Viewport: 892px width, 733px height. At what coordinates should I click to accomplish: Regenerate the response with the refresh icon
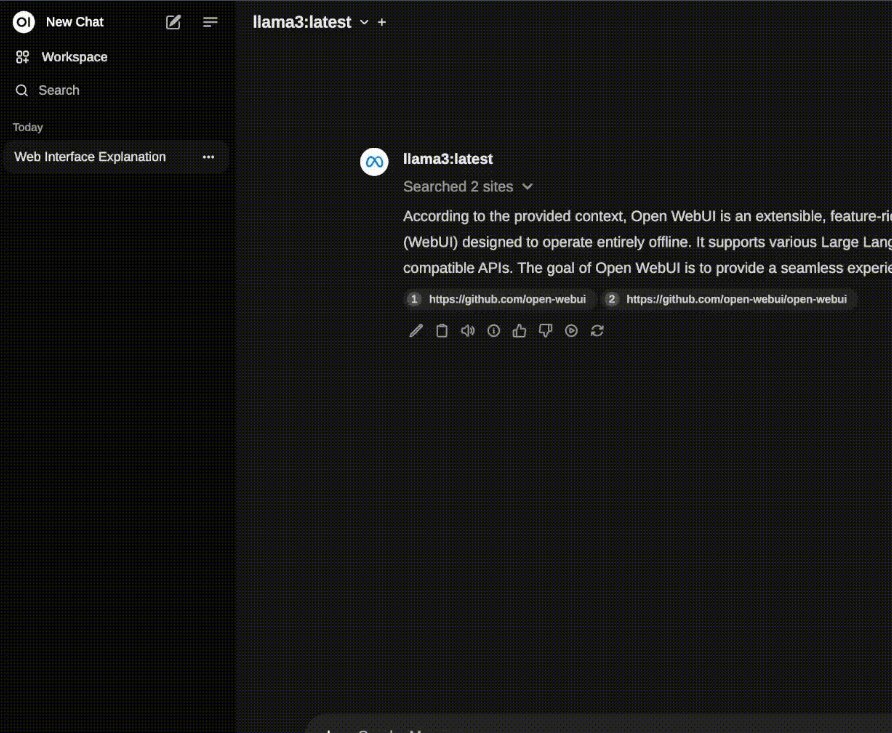(597, 331)
